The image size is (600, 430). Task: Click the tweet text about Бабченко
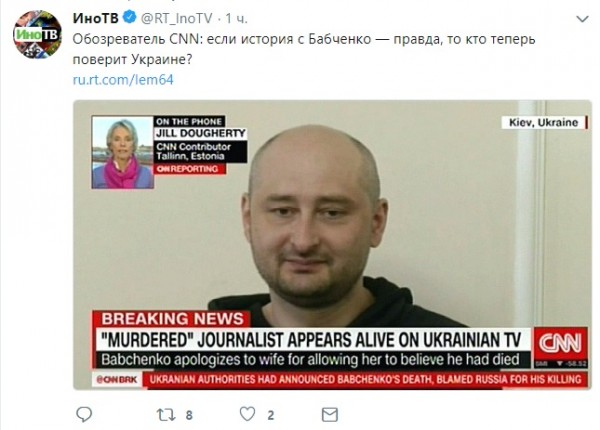click(304, 49)
